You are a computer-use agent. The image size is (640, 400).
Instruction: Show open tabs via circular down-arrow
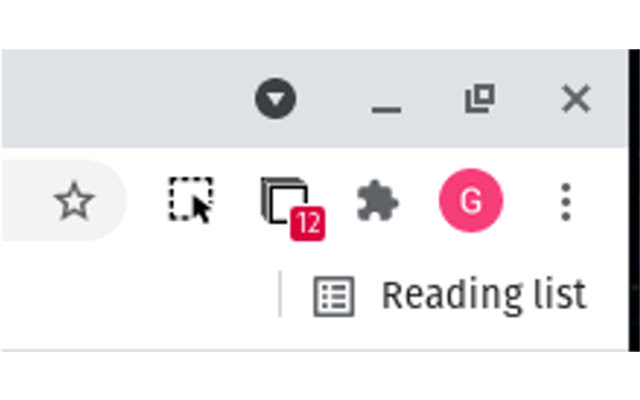pos(276,98)
